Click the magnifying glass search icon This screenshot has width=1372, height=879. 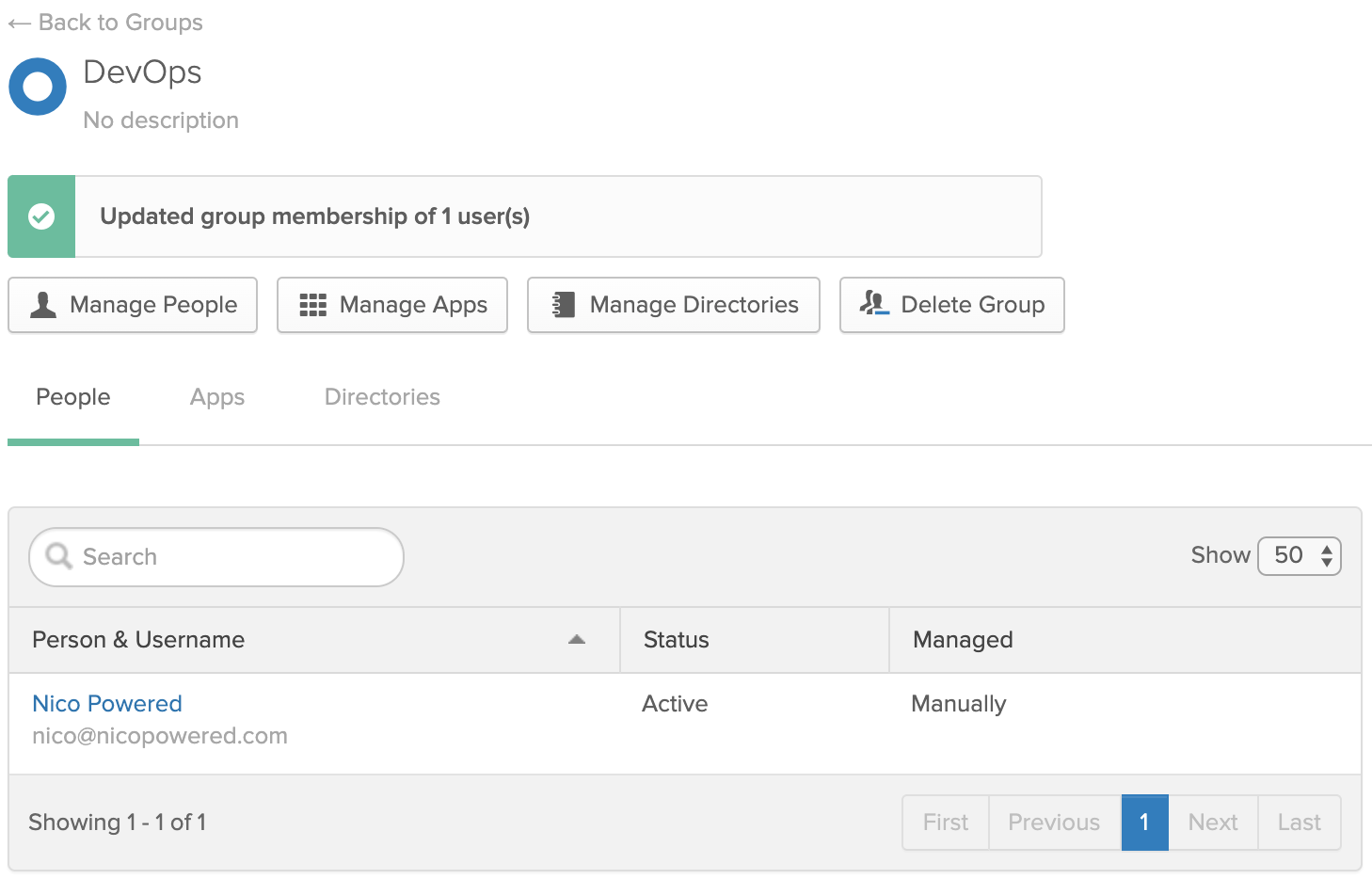click(x=58, y=556)
